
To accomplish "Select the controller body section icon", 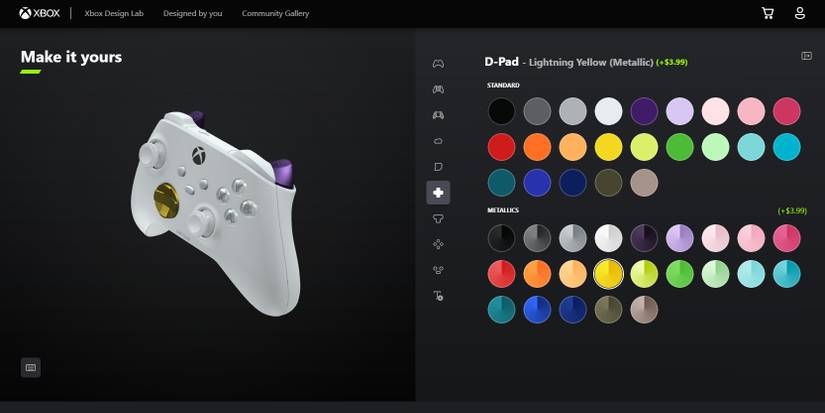I will [438, 64].
